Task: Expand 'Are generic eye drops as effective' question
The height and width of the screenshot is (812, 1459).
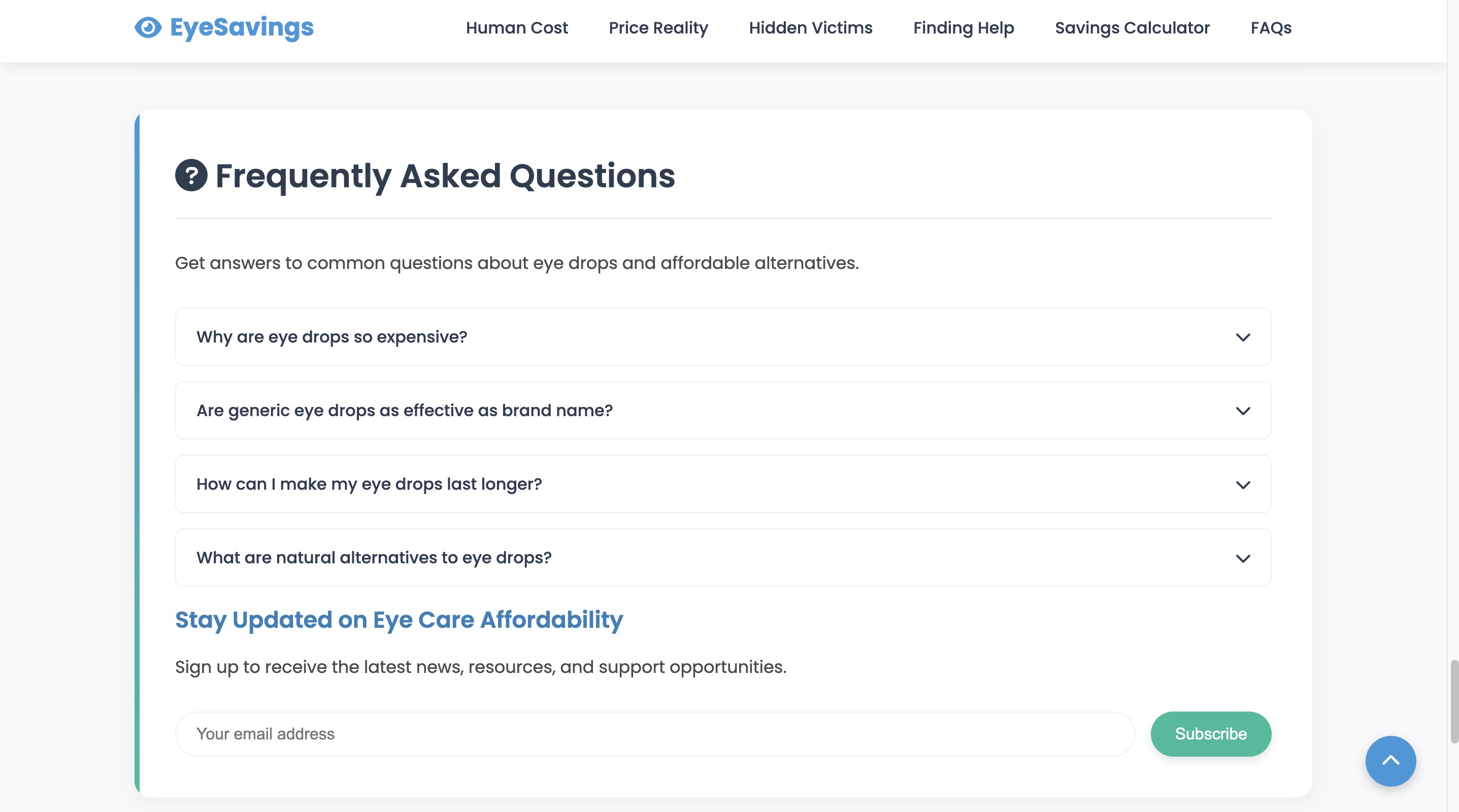Action: pyautogui.click(x=405, y=411)
